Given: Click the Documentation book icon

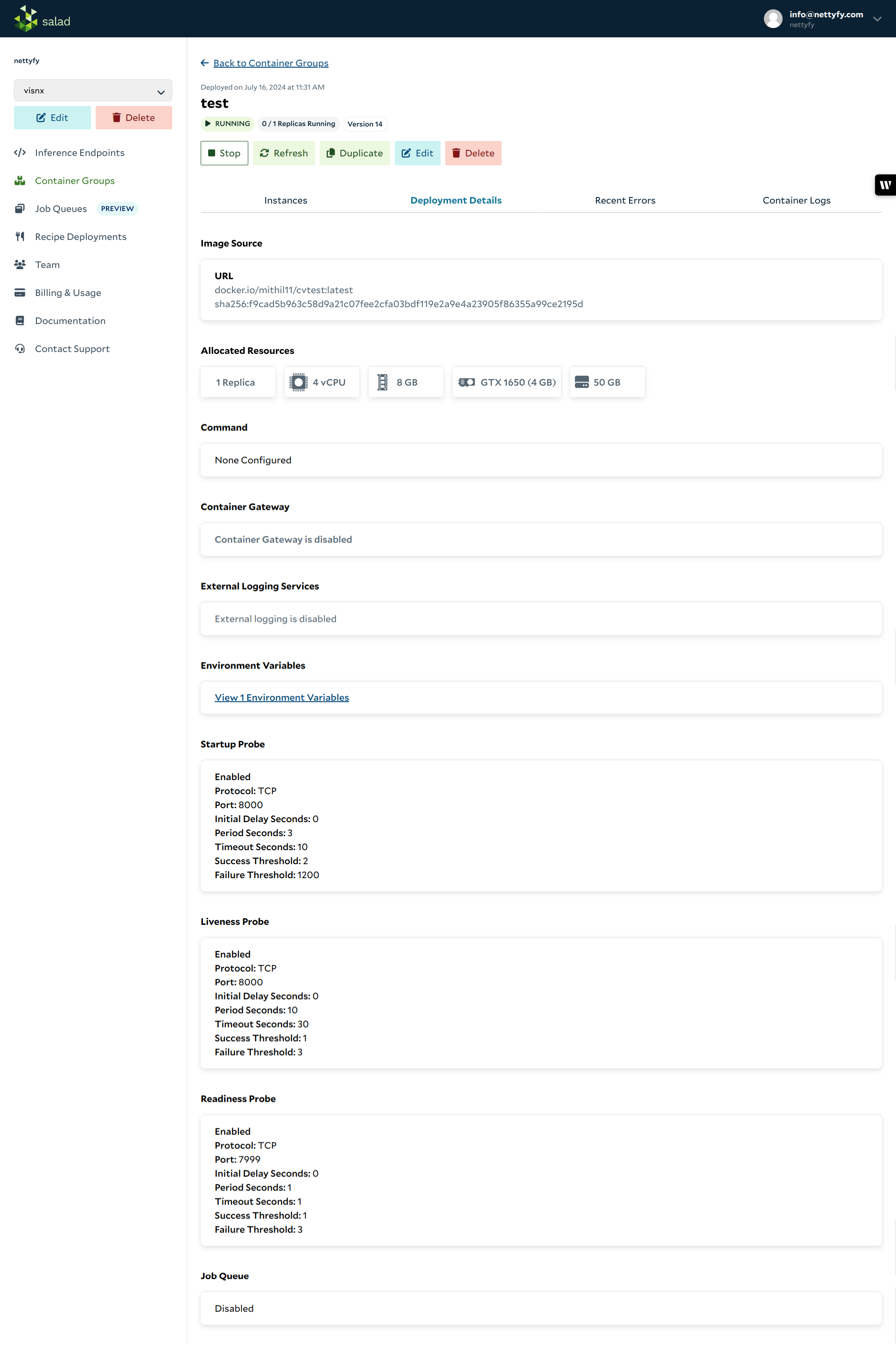Looking at the screenshot, I should [20, 321].
